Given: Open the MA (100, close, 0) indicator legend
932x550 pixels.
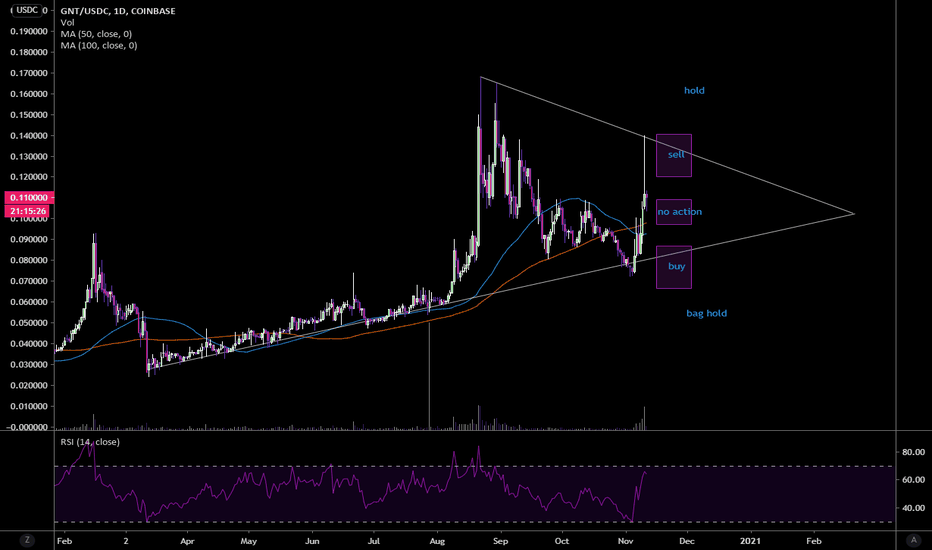Looking at the screenshot, I should tap(99, 45).
